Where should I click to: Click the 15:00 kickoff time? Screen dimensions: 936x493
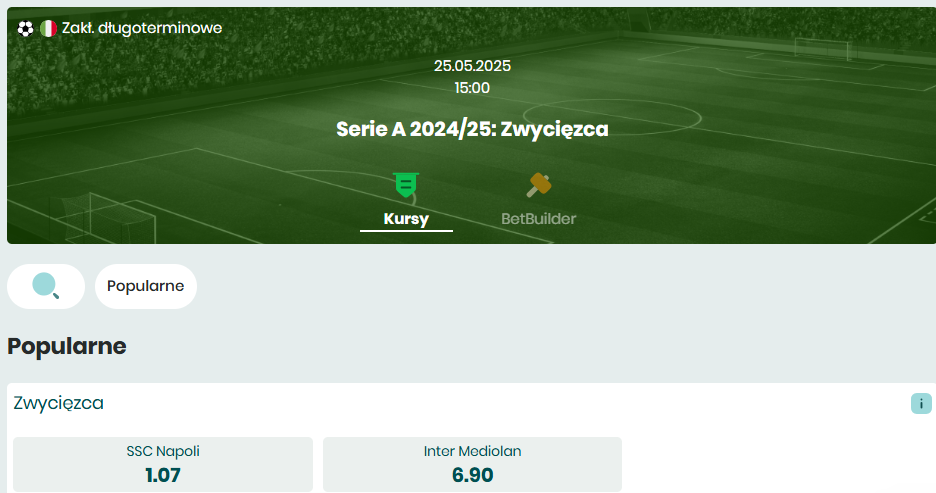pos(472,88)
